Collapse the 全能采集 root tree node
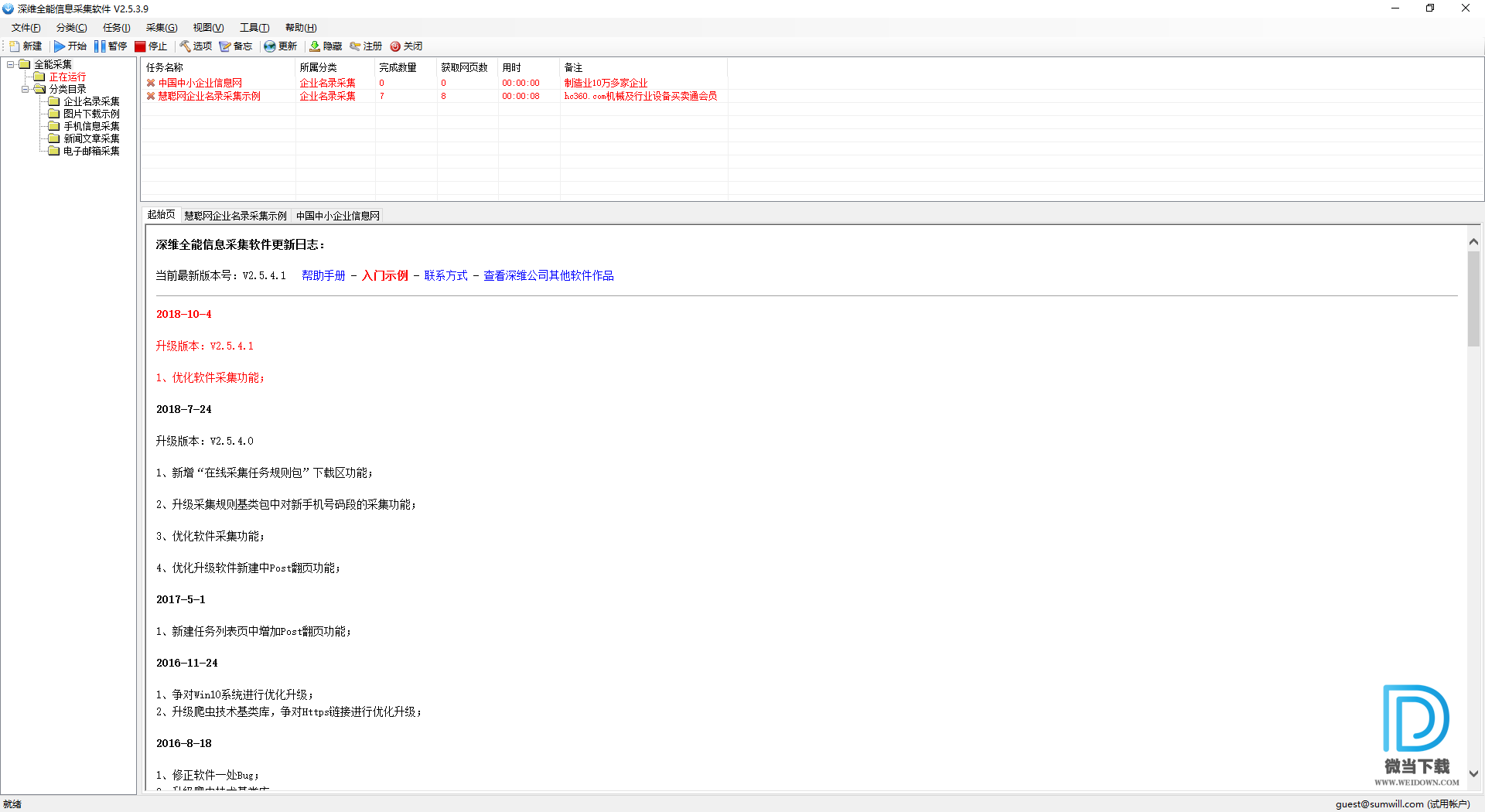1485x812 pixels. click(x=10, y=64)
